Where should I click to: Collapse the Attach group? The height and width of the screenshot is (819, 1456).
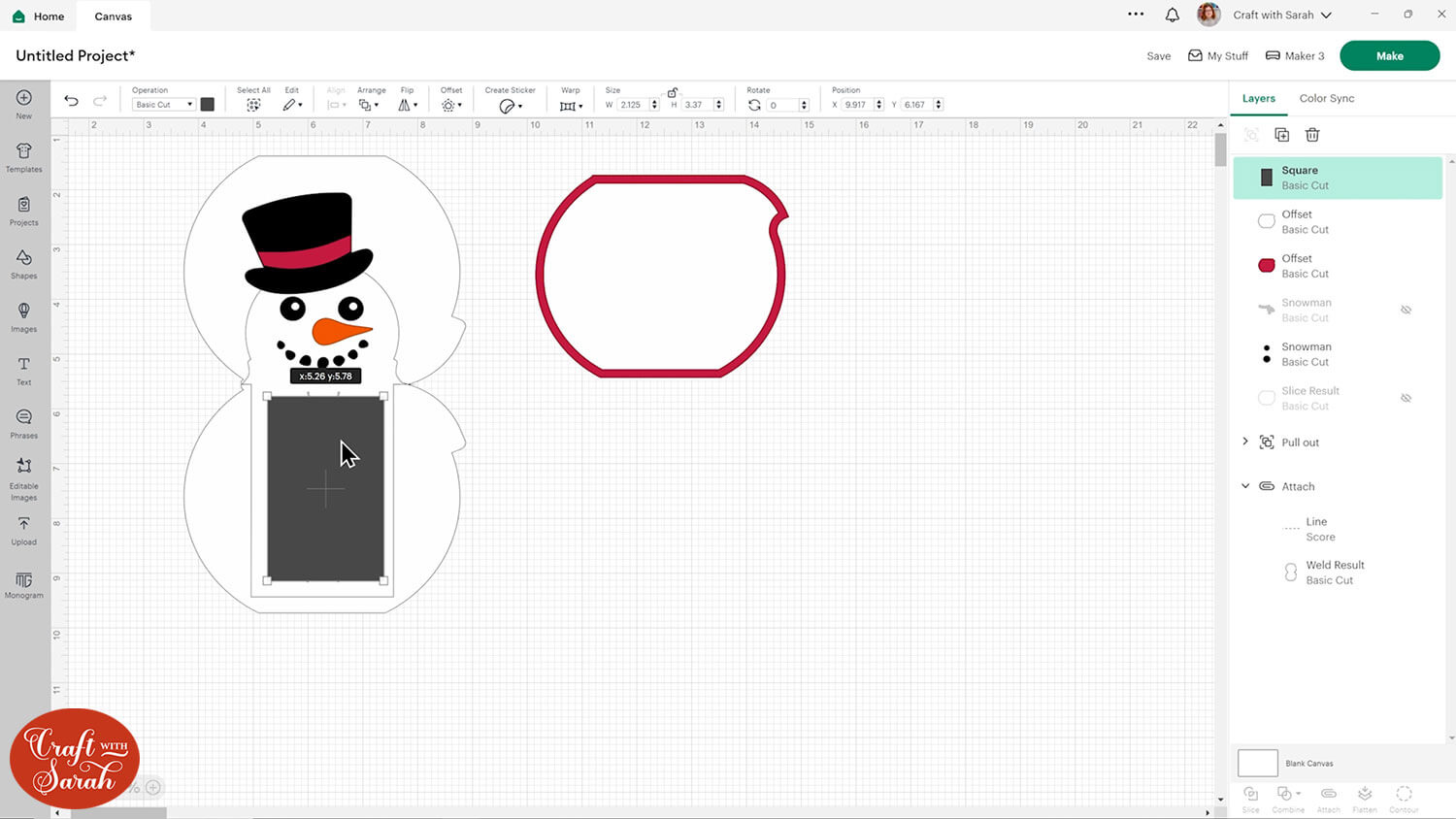1245,486
